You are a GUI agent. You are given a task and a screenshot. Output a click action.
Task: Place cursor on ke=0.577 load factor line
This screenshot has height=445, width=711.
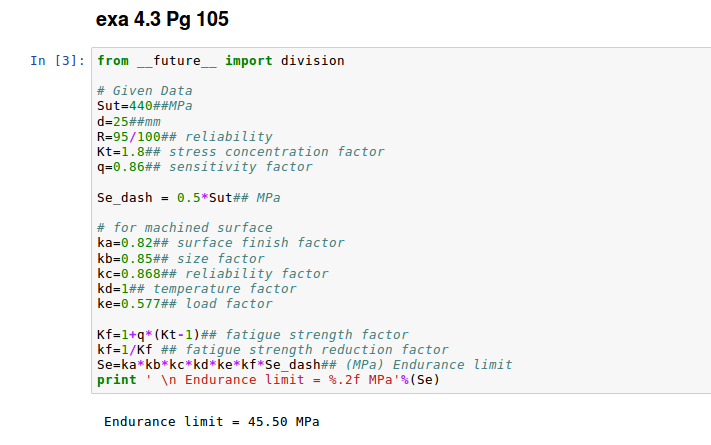[184, 303]
